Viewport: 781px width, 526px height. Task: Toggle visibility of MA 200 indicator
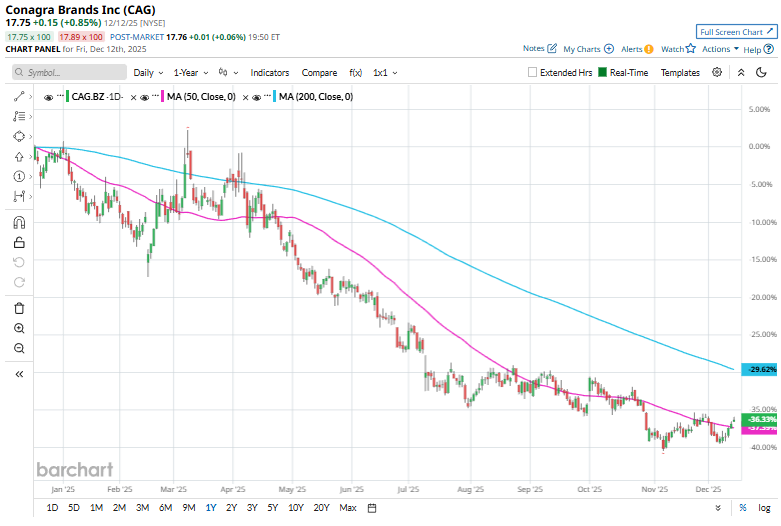(x=257, y=98)
